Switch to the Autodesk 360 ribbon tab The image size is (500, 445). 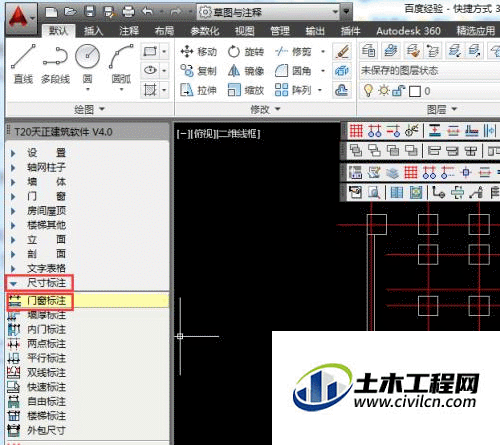[x=408, y=31]
